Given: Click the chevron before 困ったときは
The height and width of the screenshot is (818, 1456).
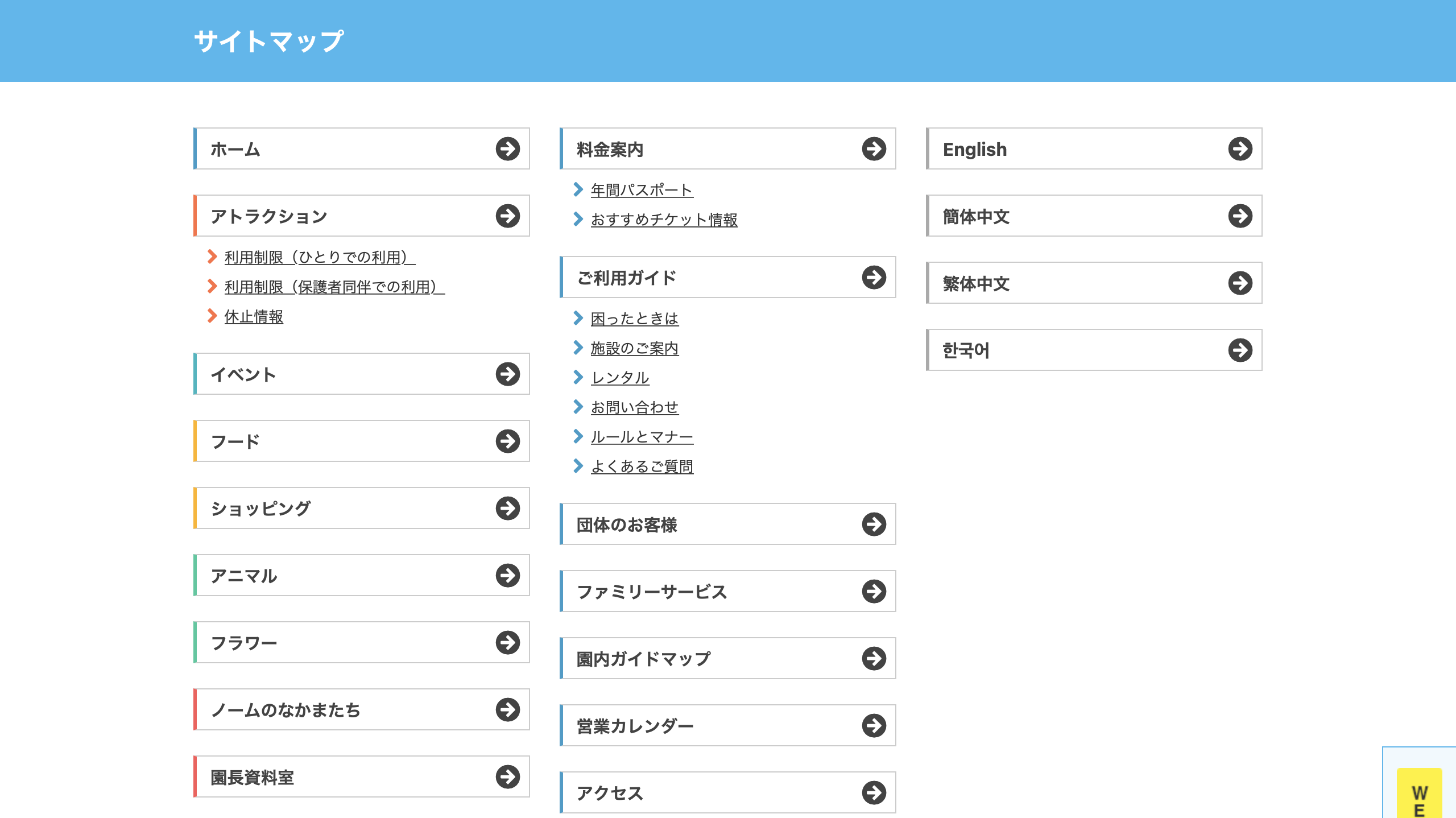Looking at the screenshot, I should click(579, 319).
